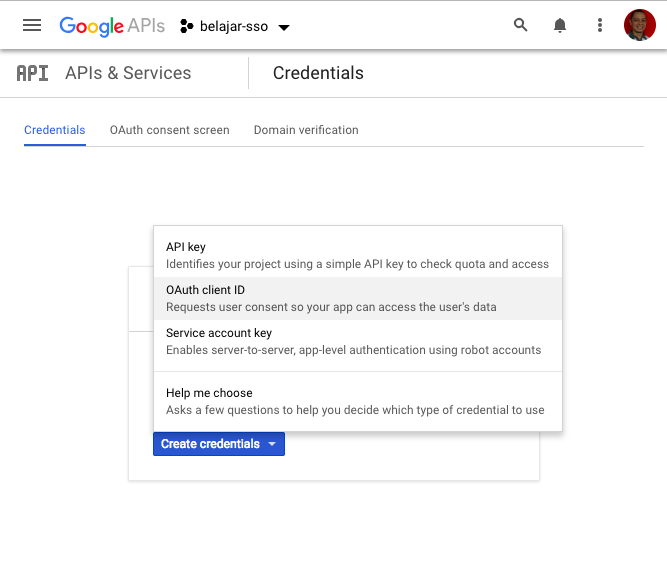The image size is (667, 568).
Task: Switch to the Credentials tab
Action: tap(54, 130)
